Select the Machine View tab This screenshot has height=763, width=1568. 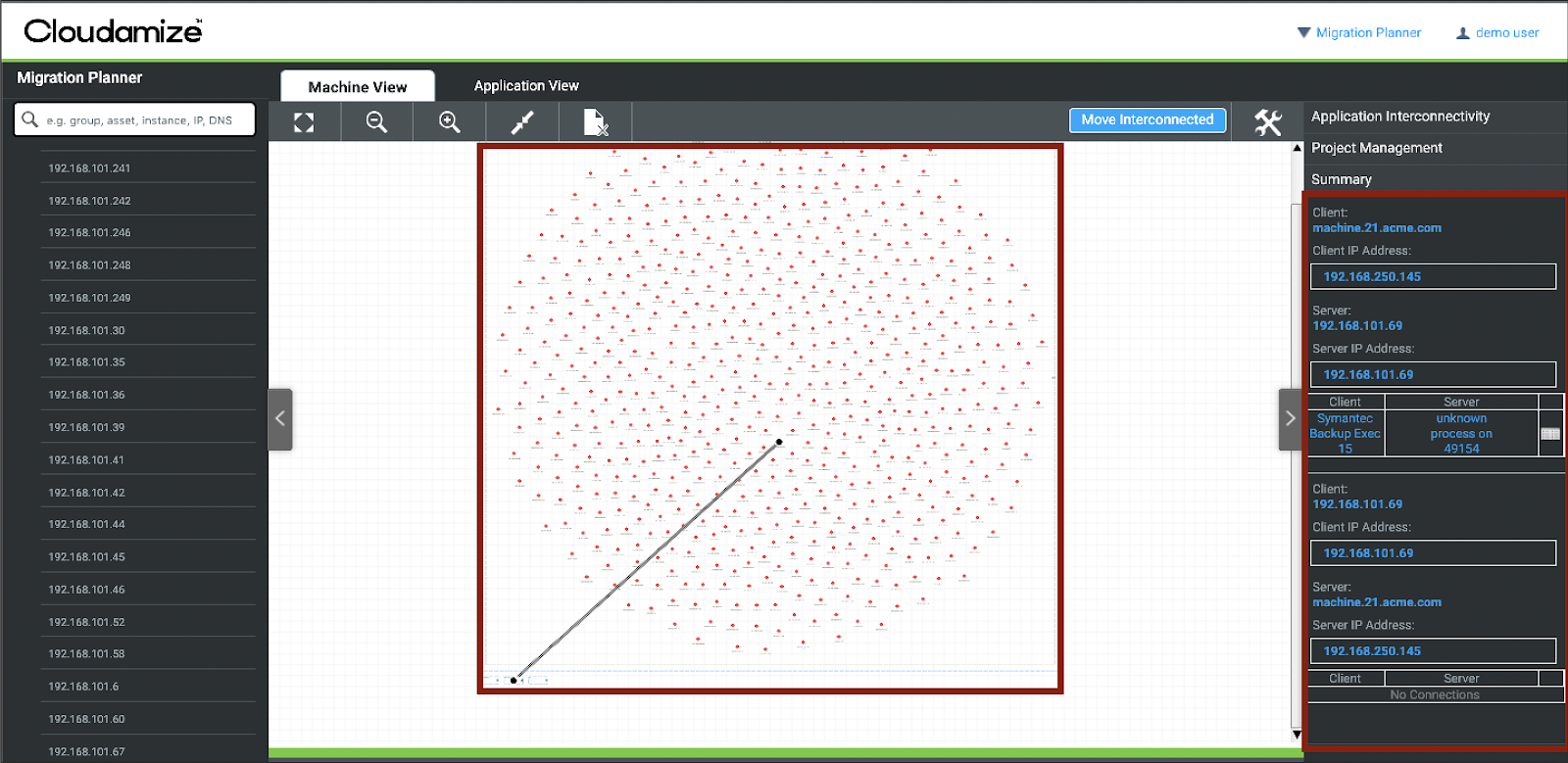coord(358,87)
